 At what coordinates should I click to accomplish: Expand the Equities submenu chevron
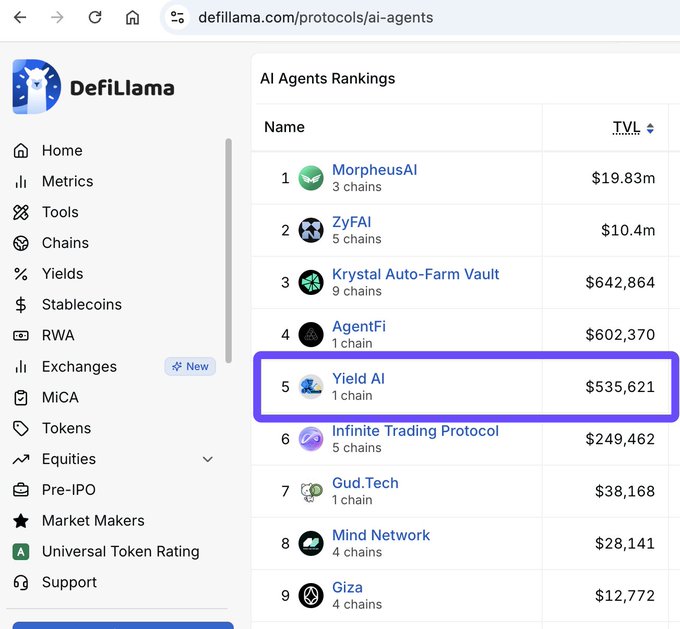[x=208, y=459]
